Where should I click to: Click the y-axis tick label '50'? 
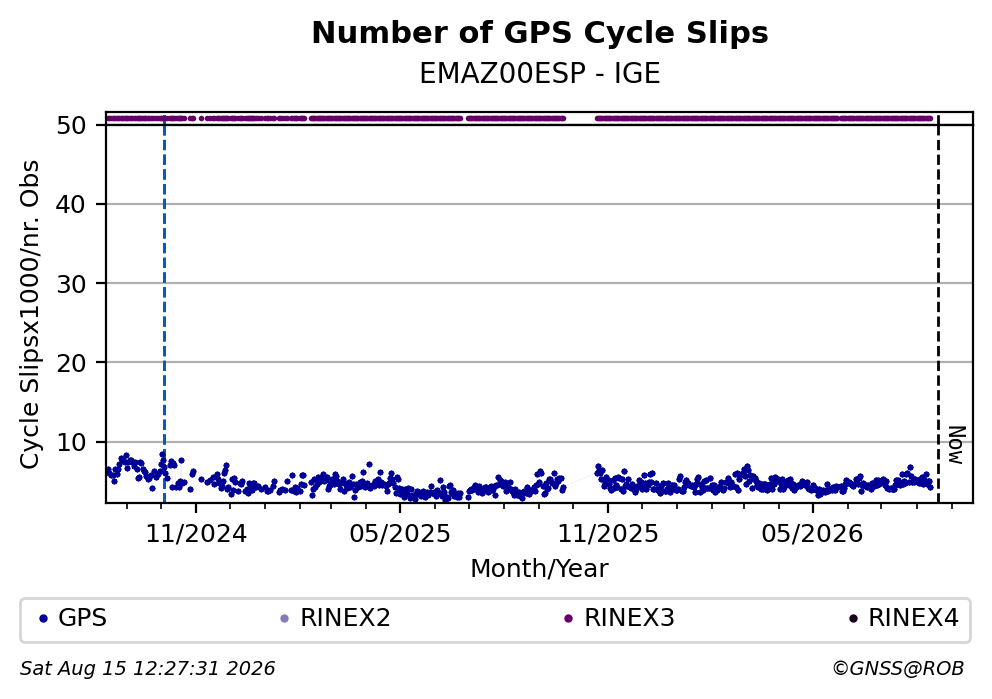[x=71, y=125]
